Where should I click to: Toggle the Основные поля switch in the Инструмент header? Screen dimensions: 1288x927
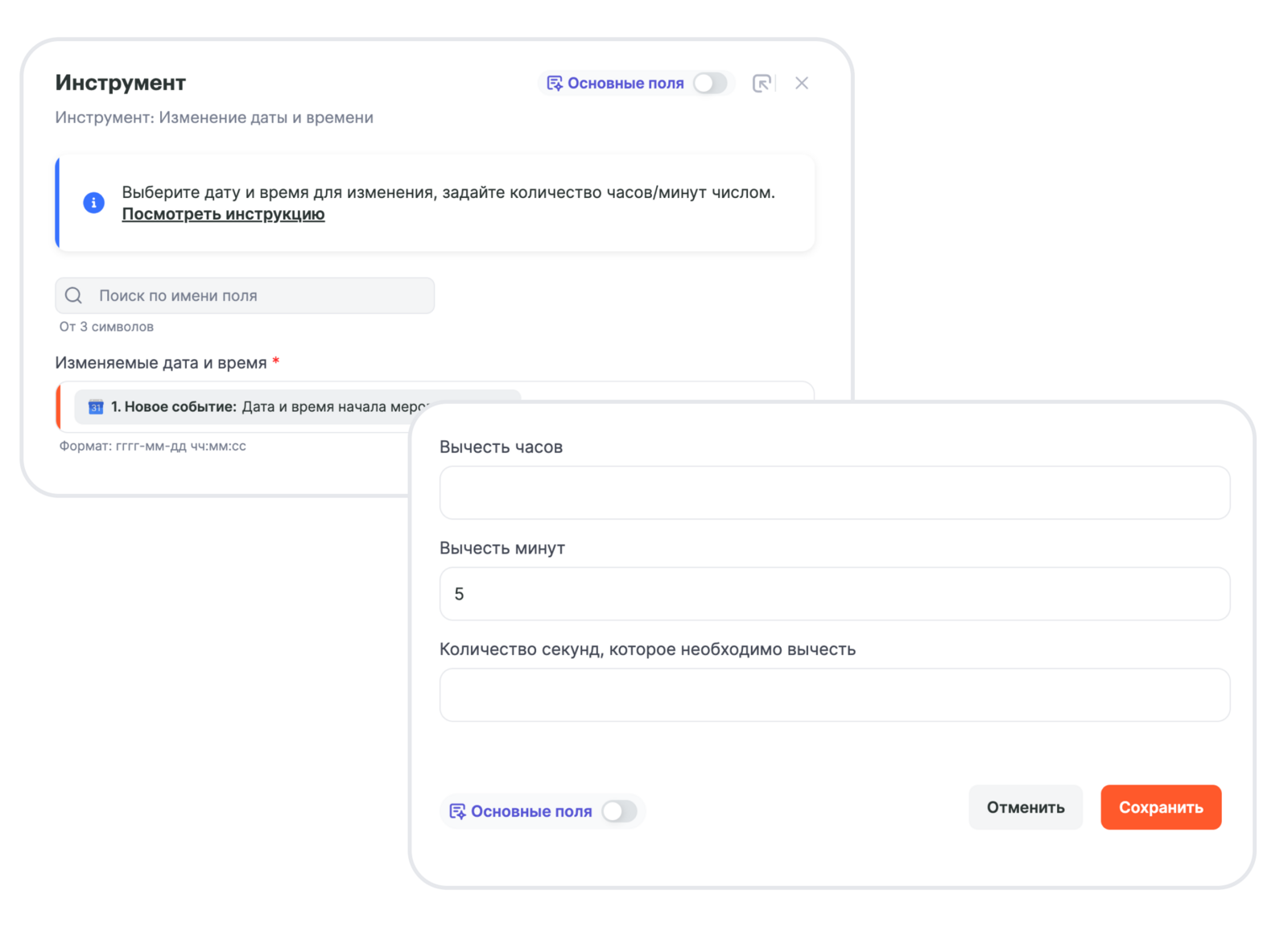click(x=710, y=83)
